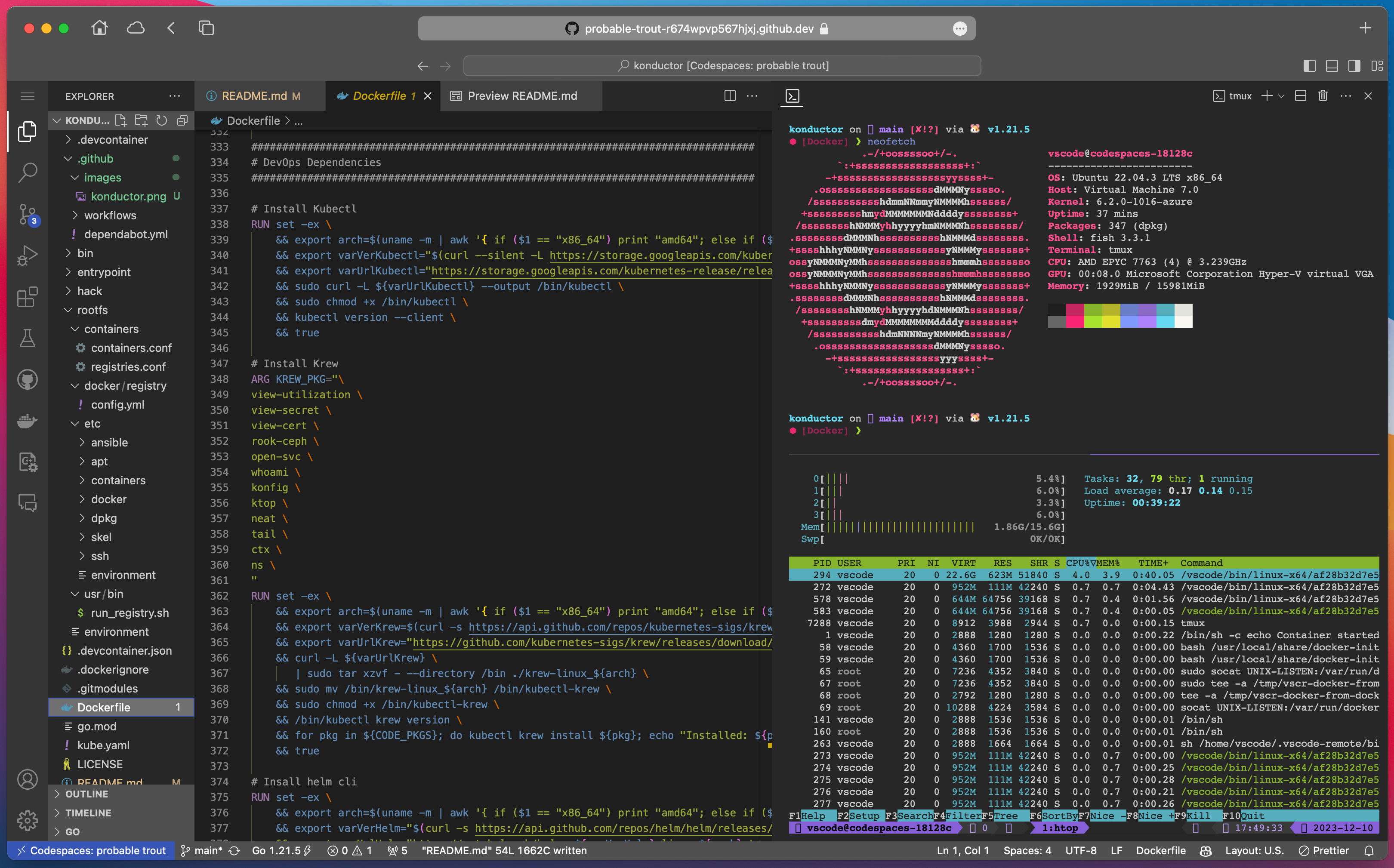Switch to the README.md tab
Screen dimensions: 1394x868
254,96
